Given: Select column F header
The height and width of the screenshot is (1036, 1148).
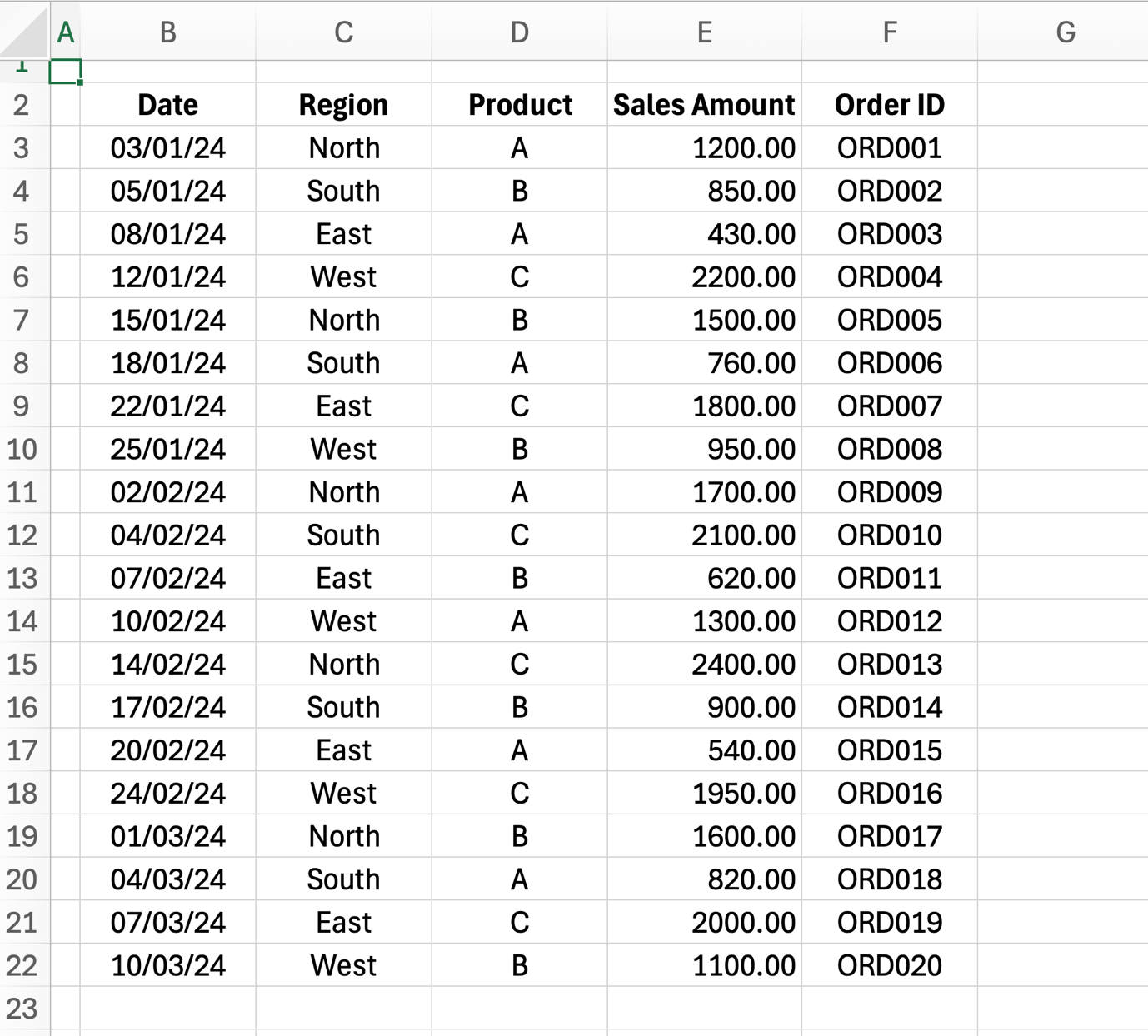Looking at the screenshot, I should point(889,32).
